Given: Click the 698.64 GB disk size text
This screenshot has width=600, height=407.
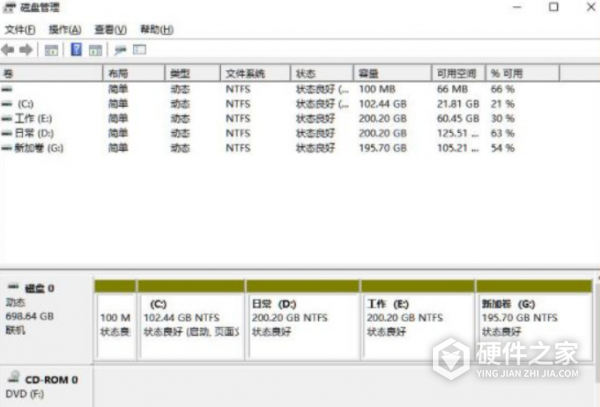Looking at the screenshot, I should 29,316.
